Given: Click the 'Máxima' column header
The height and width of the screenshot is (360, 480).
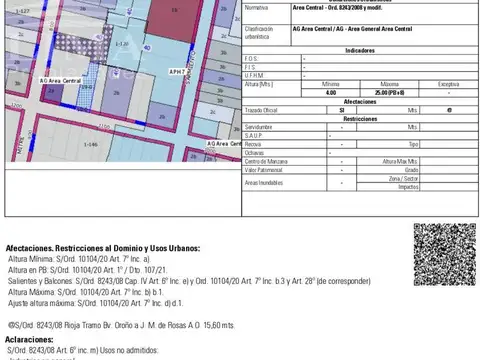Looking at the screenshot, I should coord(389,84).
